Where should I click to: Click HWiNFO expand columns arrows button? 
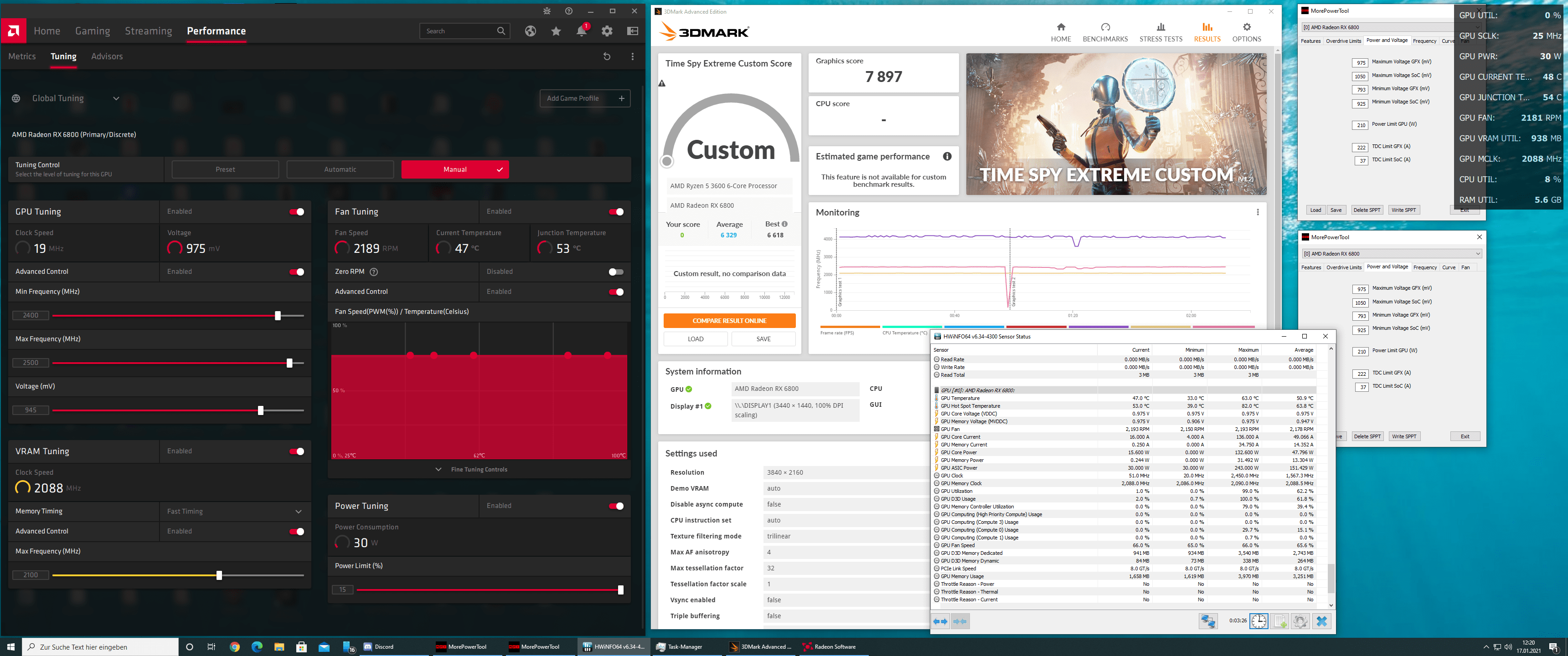940,621
